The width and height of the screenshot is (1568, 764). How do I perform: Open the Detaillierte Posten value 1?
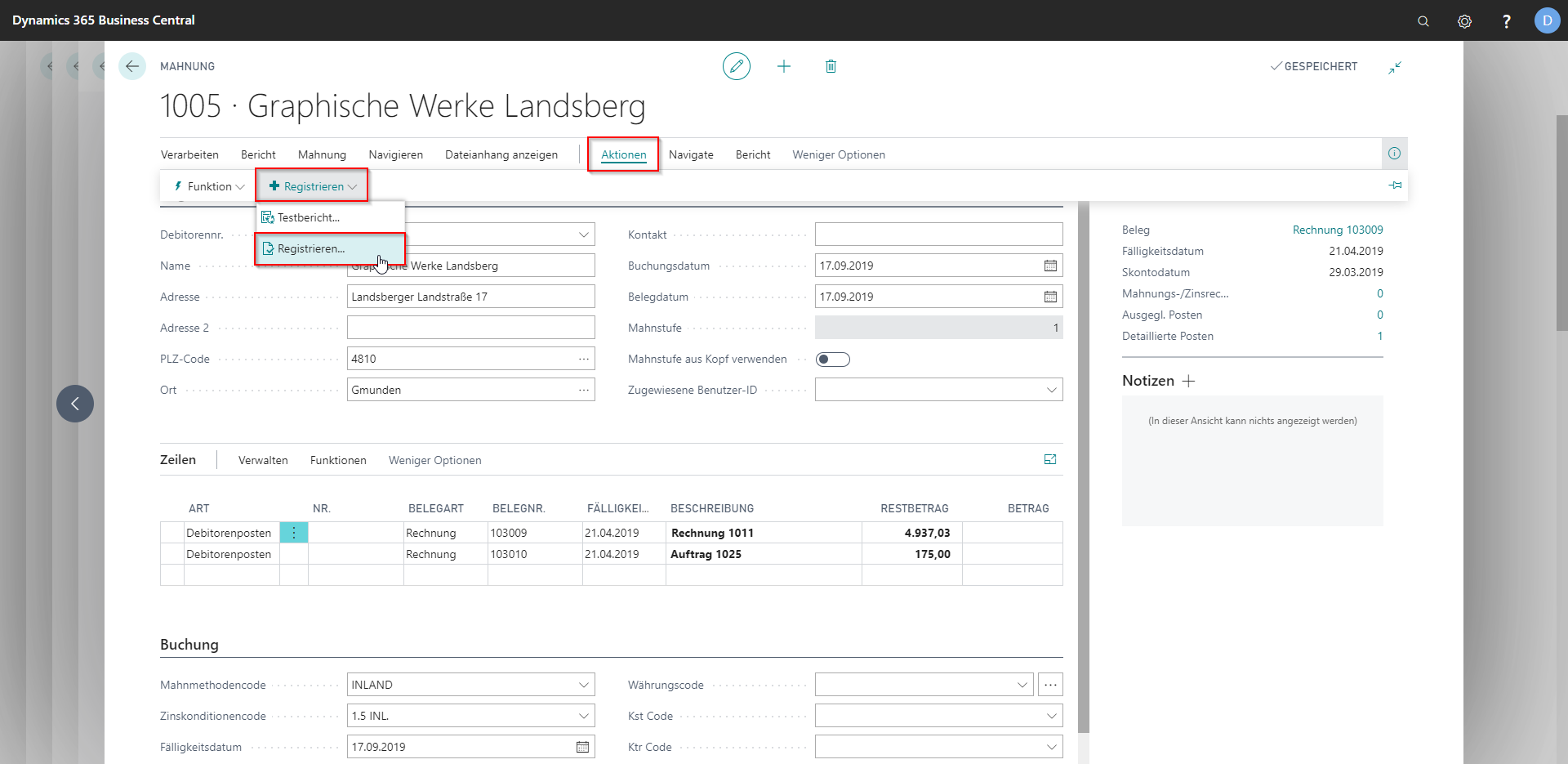point(1380,336)
